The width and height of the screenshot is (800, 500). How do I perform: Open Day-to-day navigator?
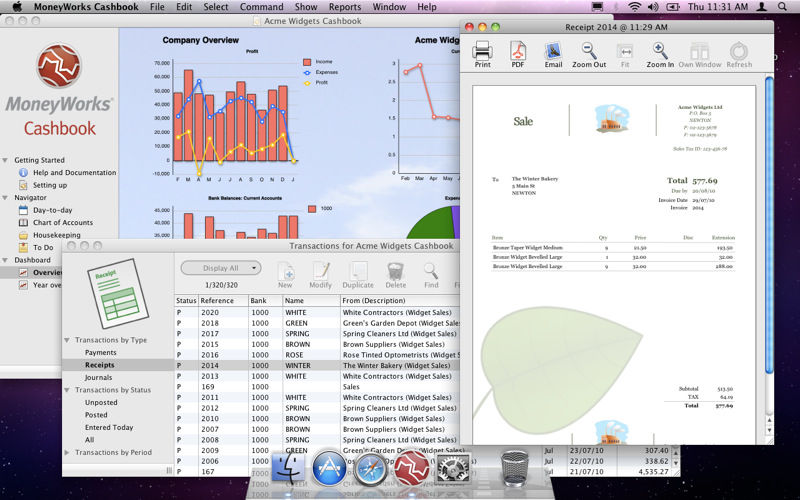pos(53,210)
